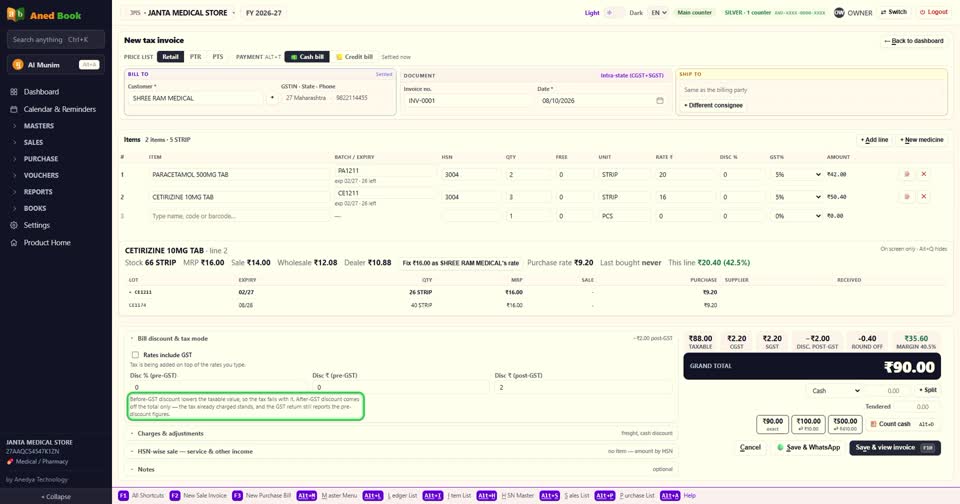Enable the Rates include GST checkbox
The width and height of the screenshot is (960, 504).
pyautogui.click(x=135, y=355)
